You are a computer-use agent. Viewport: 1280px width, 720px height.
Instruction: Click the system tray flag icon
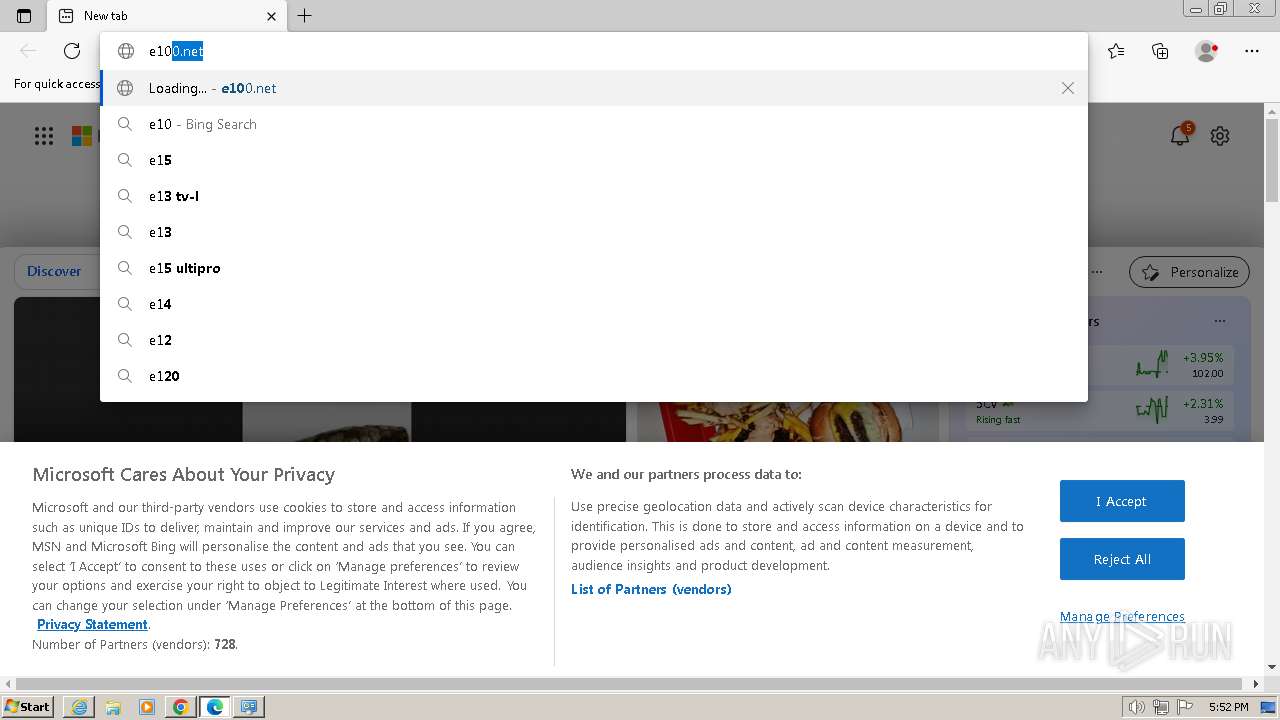pos(1186,707)
